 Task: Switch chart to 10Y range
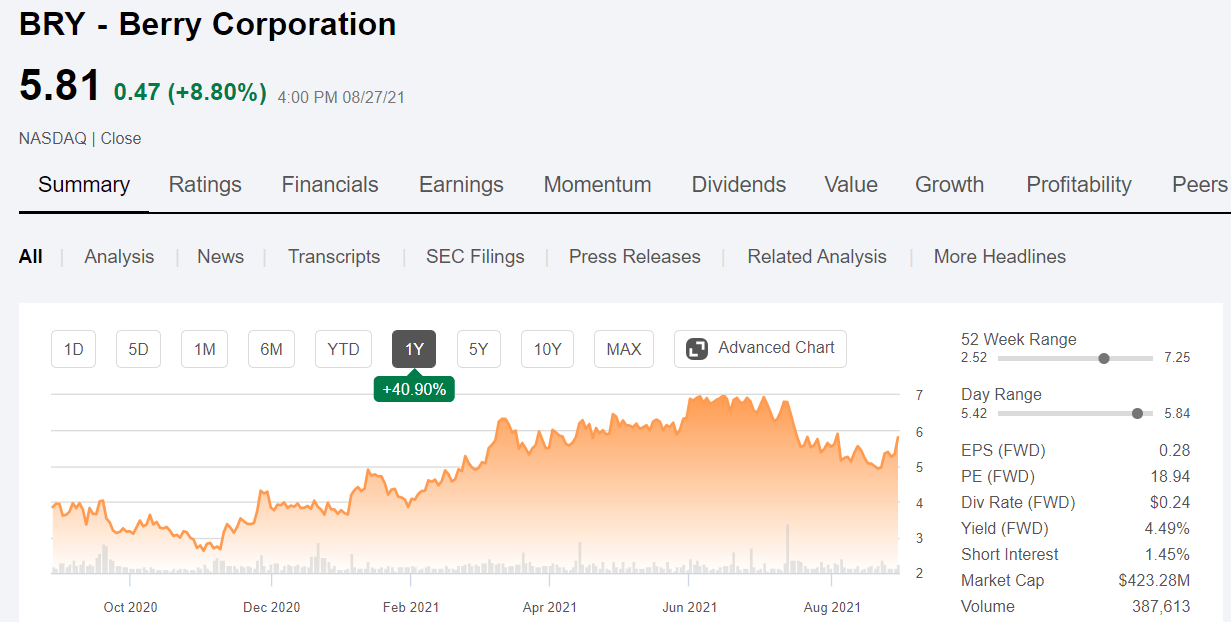(547, 348)
